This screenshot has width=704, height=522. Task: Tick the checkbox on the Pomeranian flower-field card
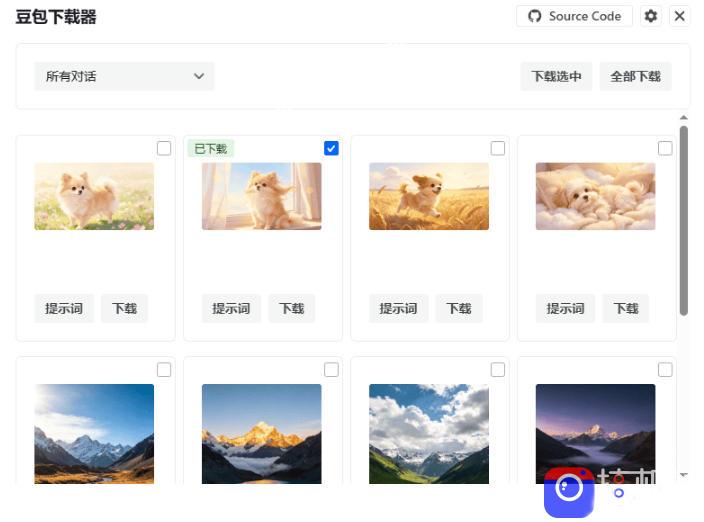[164, 148]
